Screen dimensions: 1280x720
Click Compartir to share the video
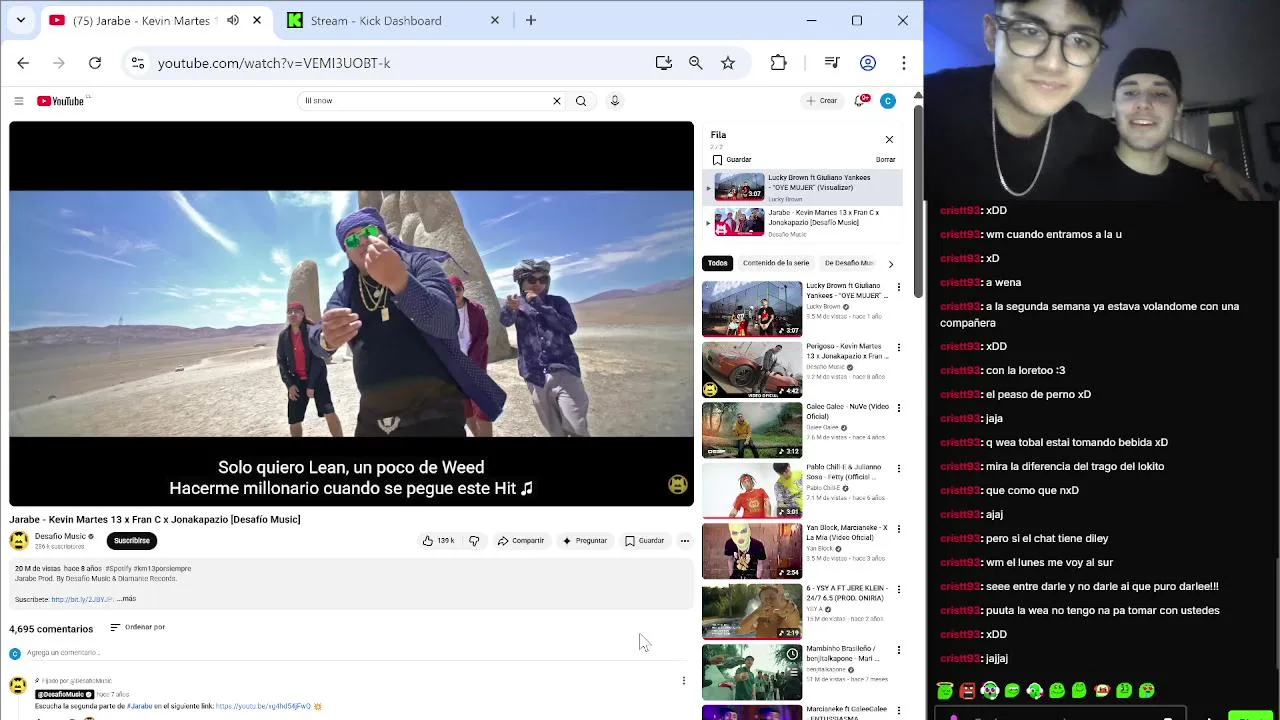click(x=521, y=541)
